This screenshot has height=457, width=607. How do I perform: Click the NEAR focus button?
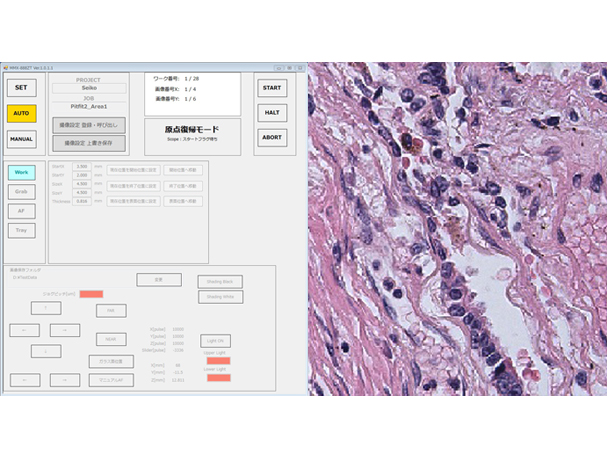(111, 339)
